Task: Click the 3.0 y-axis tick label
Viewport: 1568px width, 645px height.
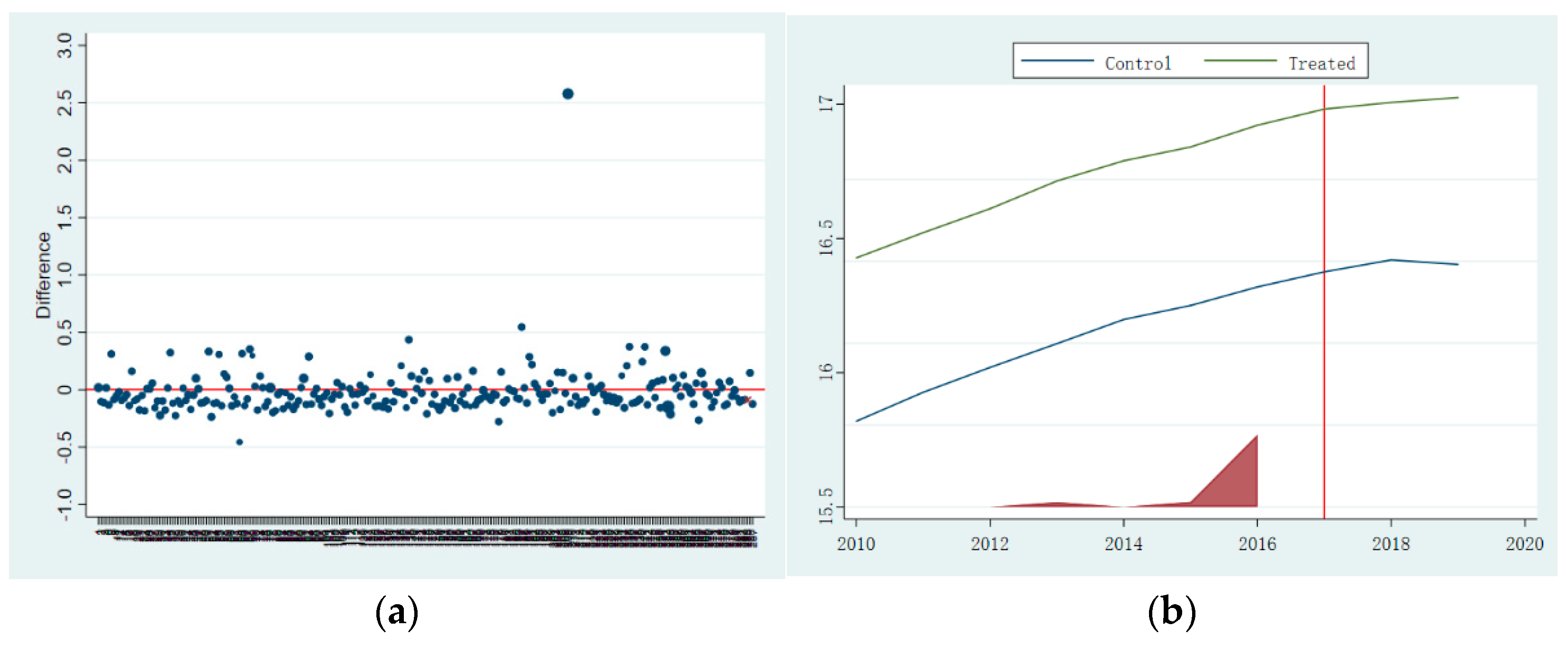Action: [64, 46]
